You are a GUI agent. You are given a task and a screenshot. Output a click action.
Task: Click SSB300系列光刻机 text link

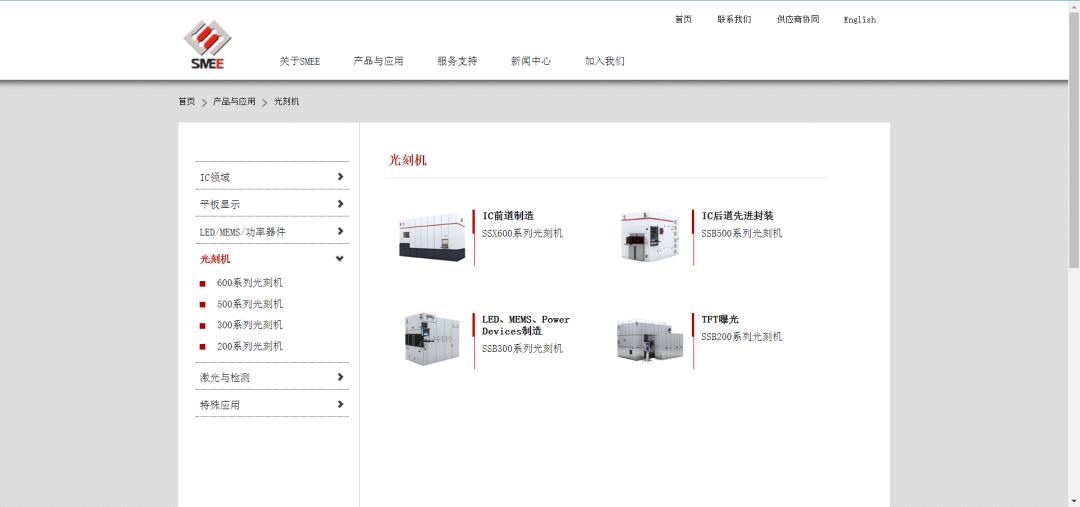(x=522, y=349)
